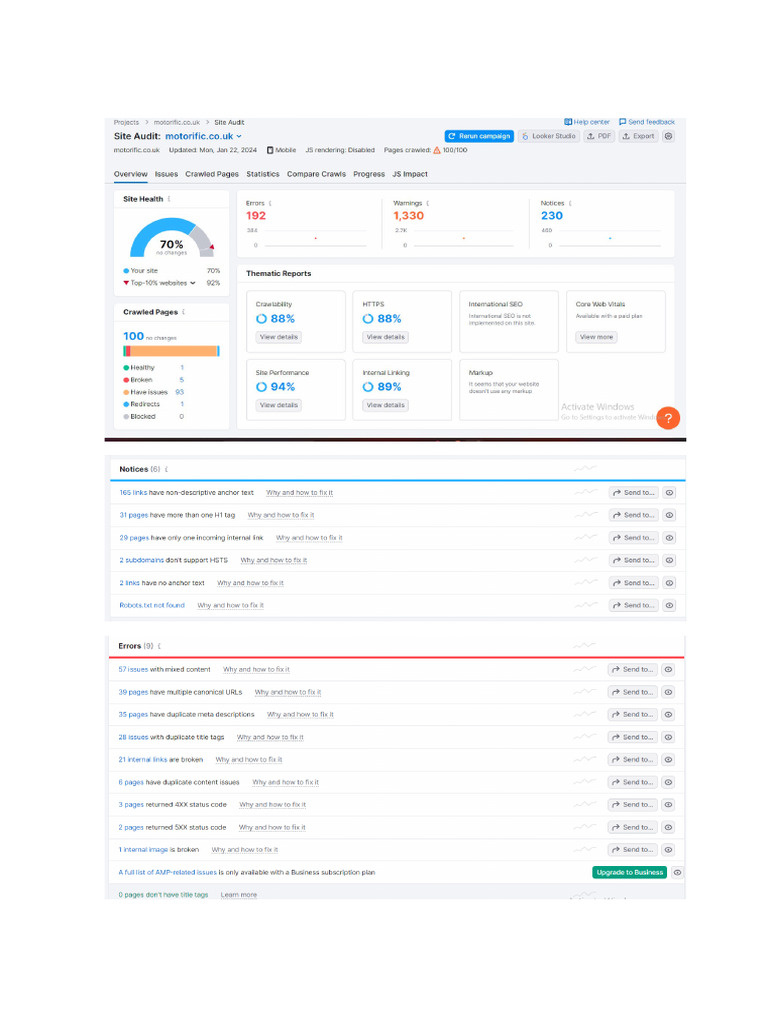The image size is (768, 1024).
Task: Send 4XX status code error to...
Action: [x=632, y=805]
